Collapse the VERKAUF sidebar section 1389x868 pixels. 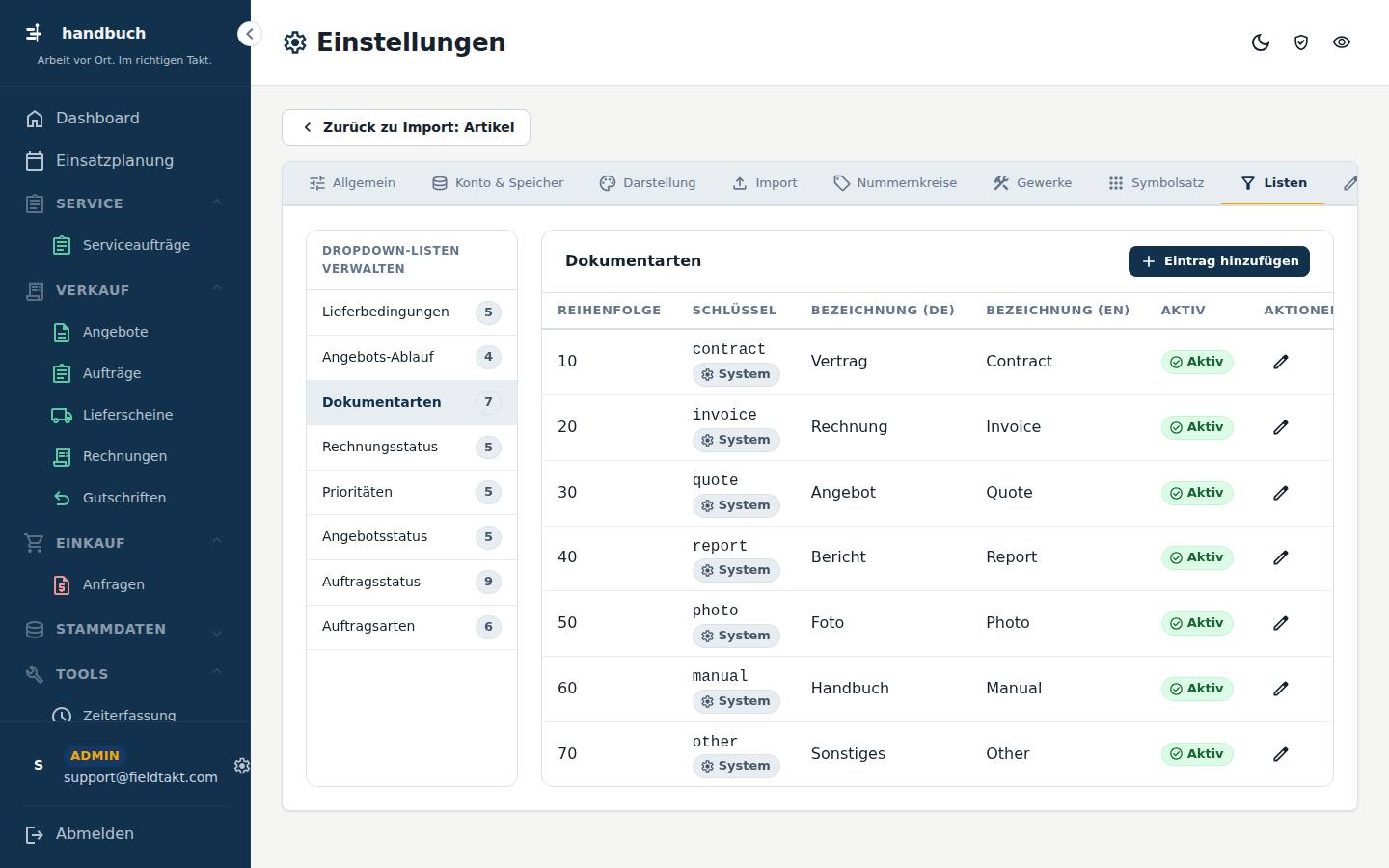point(125,290)
